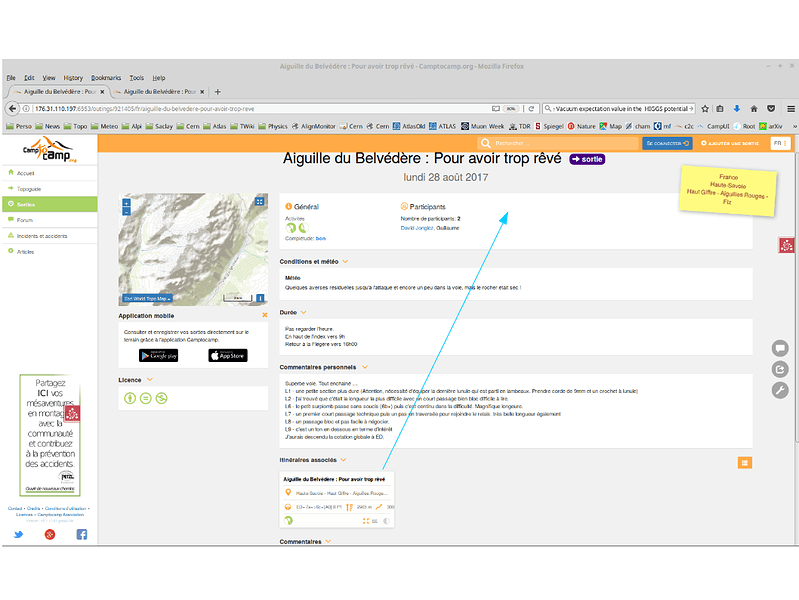799x600 pixels.
Task: Open the Bookmarks menu
Action: pyautogui.click(x=106, y=78)
